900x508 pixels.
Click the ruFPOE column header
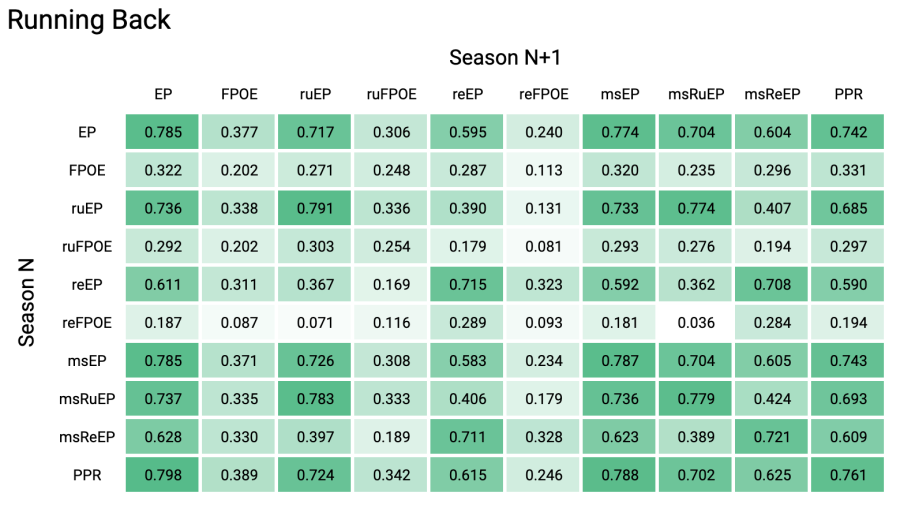click(391, 94)
